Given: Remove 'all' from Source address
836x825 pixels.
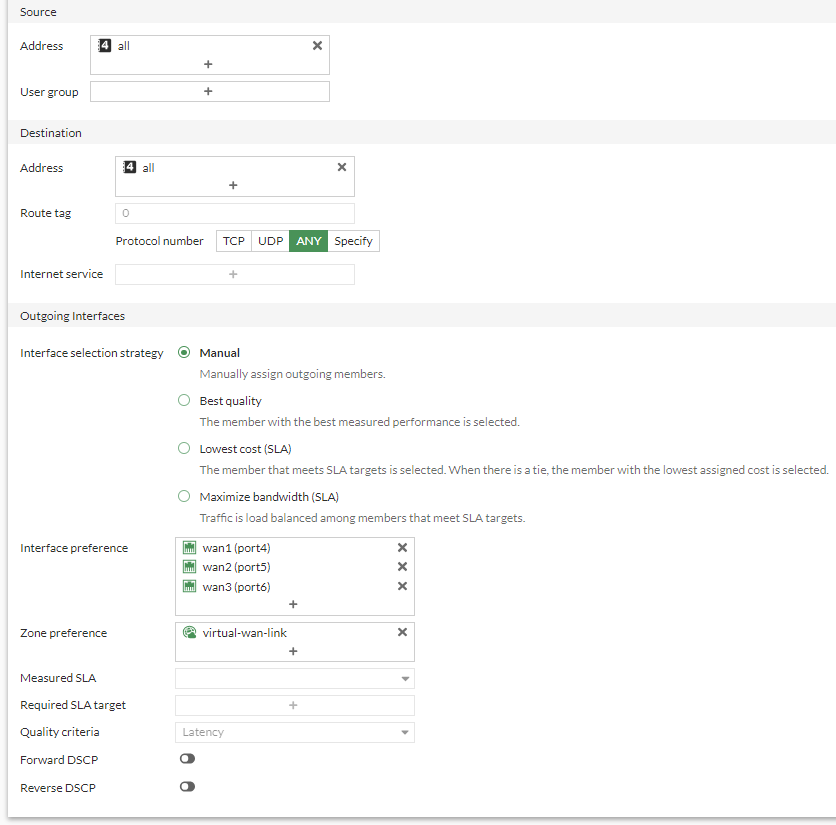Looking at the screenshot, I should point(317,46).
